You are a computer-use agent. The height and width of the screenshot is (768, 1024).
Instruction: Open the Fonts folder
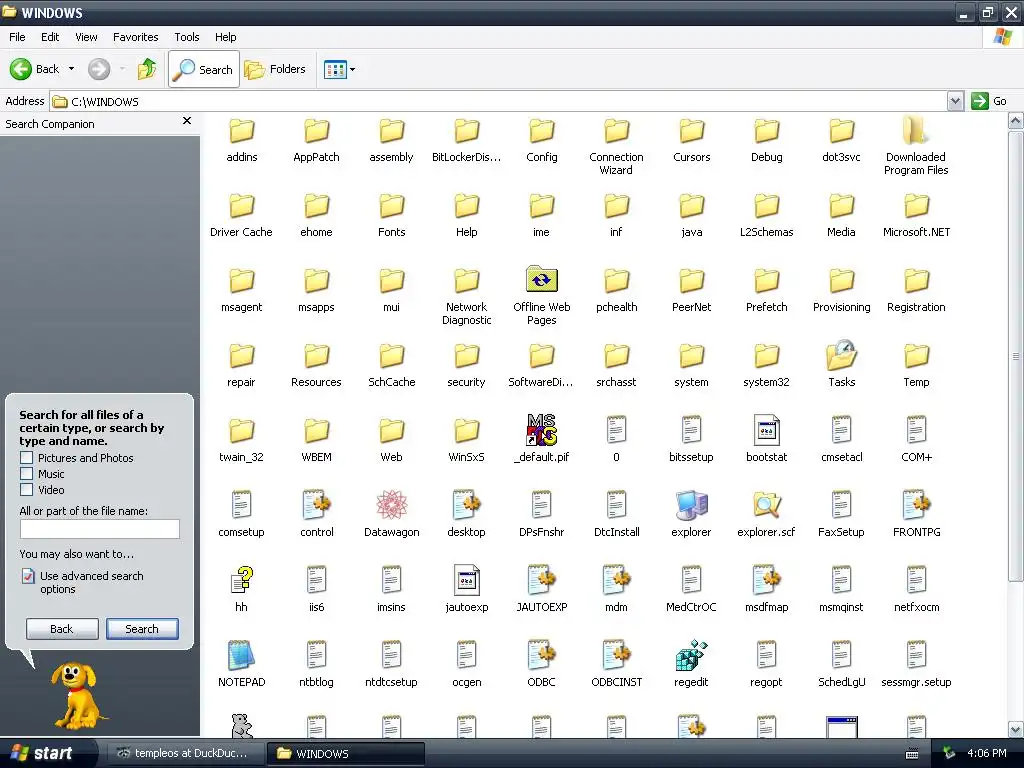coord(391,206)
